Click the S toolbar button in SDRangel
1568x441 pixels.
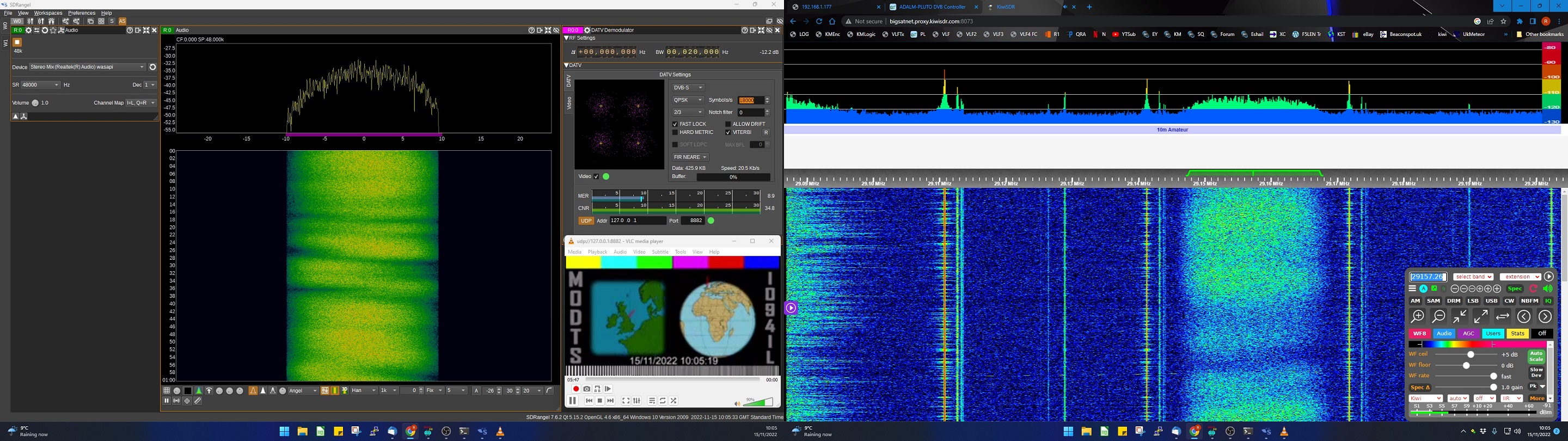112,21
